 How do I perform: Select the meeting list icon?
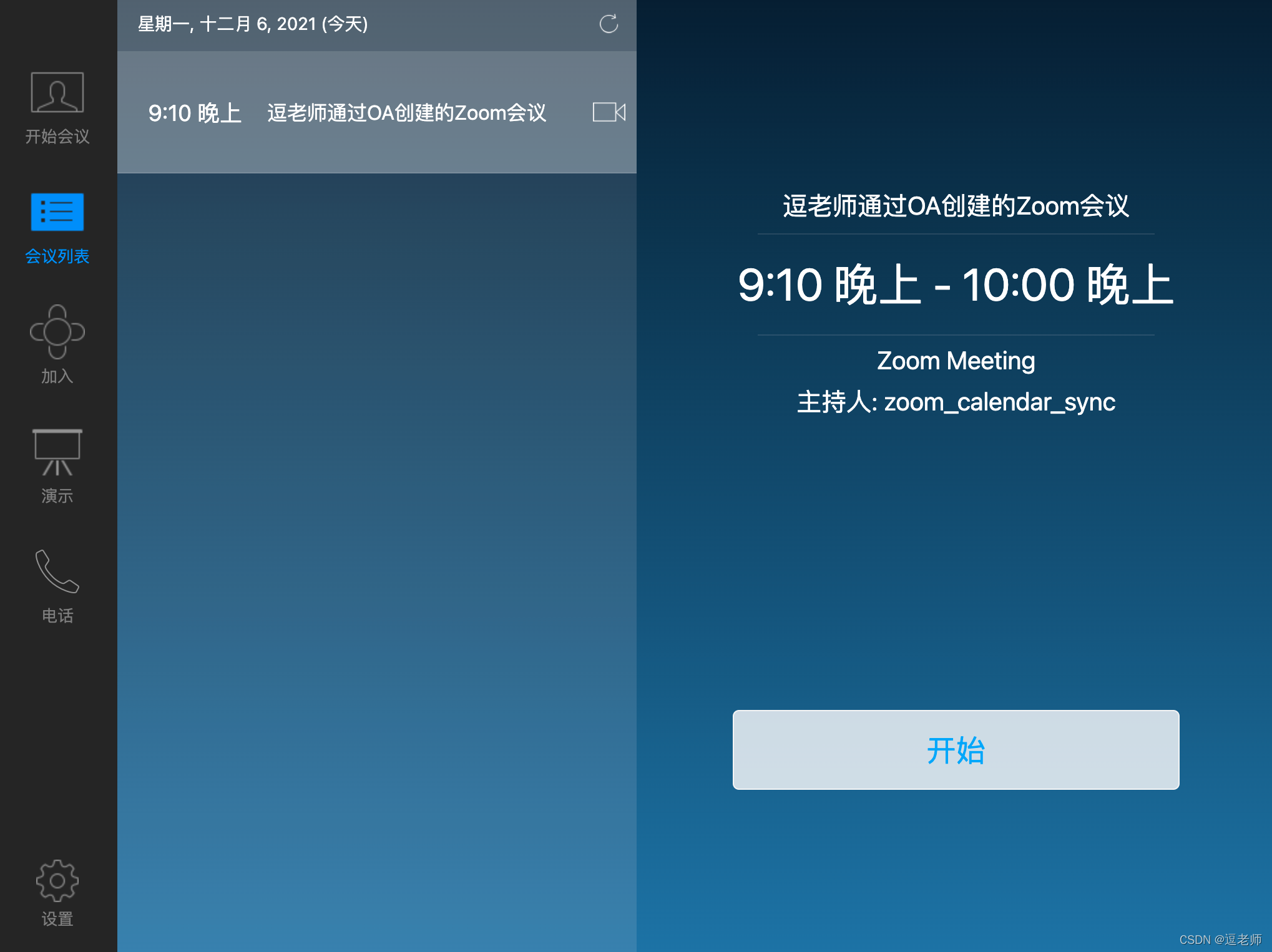click(x=57, y=212)
